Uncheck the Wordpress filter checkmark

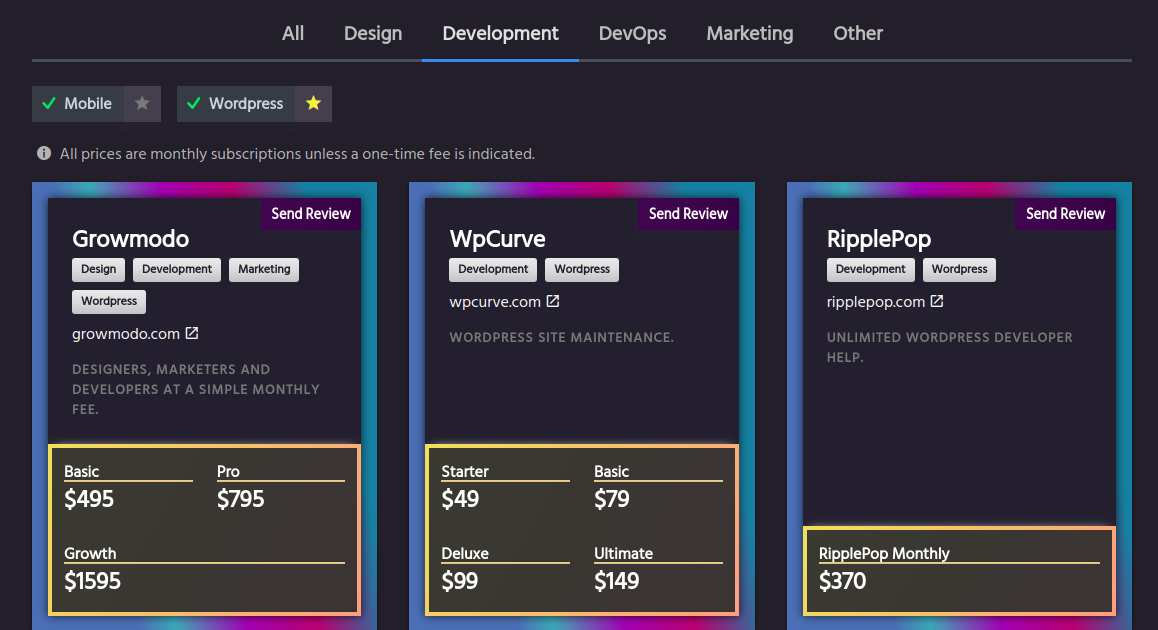click(194, 103)
